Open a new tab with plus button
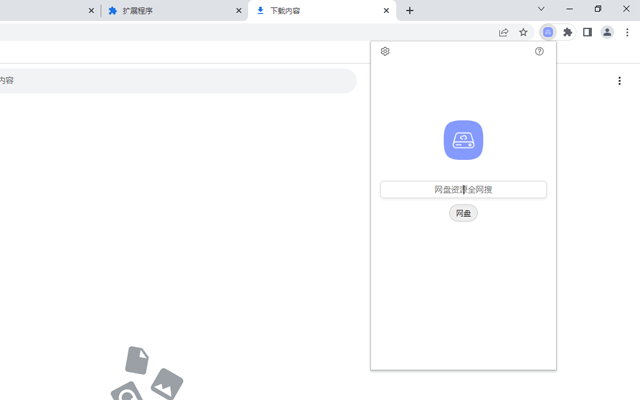The width and height of the screenshot is (640, 400). pyautogui.click(x=410, y=11)
